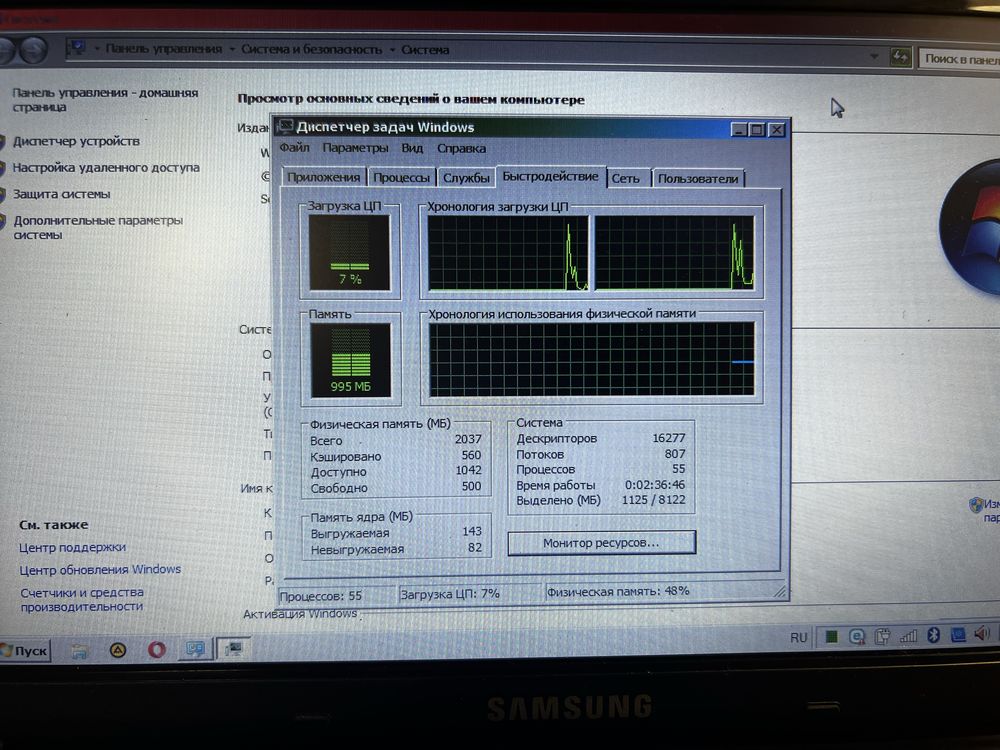Click shield icon next to Настройка удаленного доступа
1000x750 pixels.
[3, 168]
